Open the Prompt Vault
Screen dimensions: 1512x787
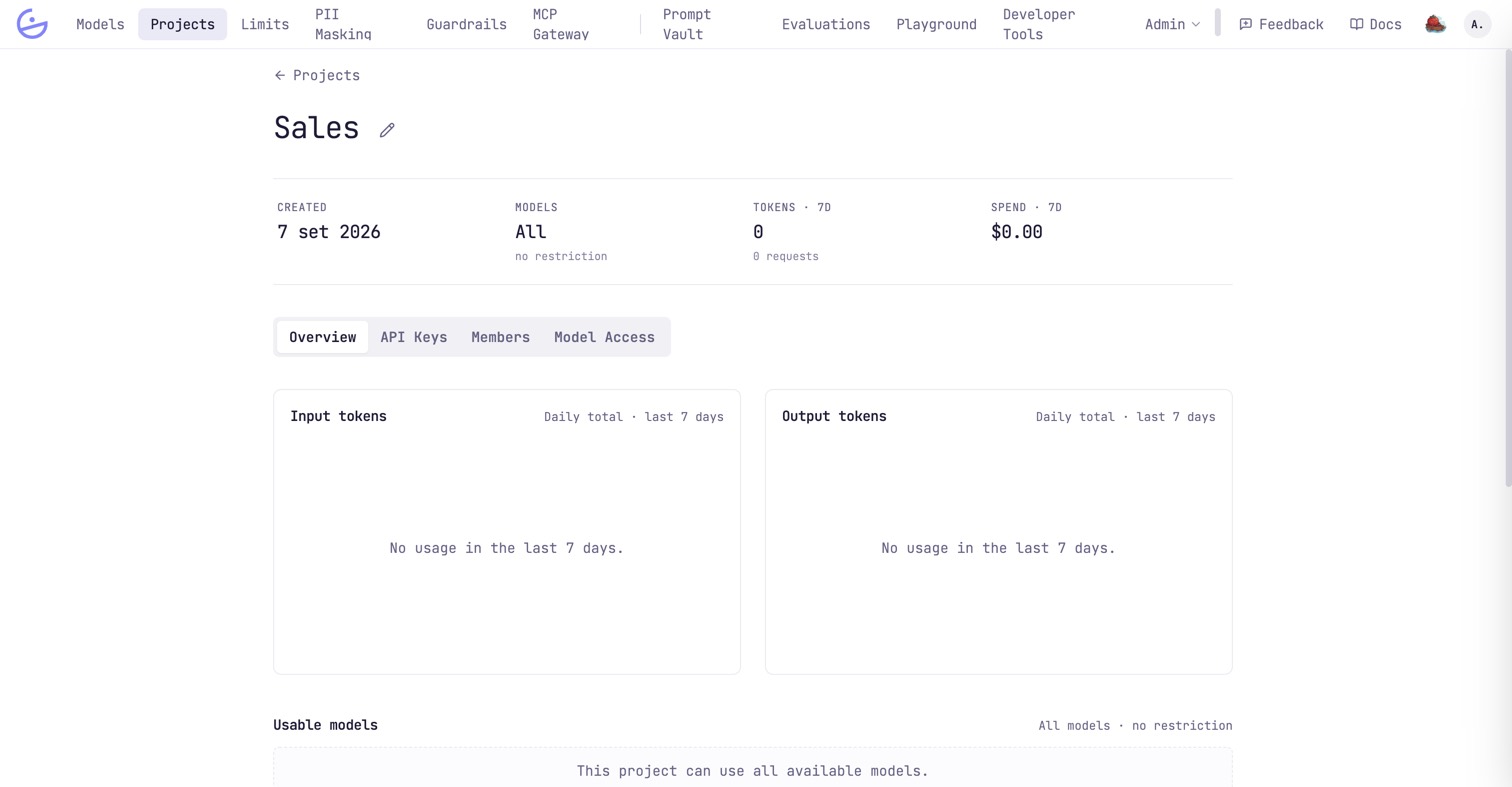pos(686,24)
